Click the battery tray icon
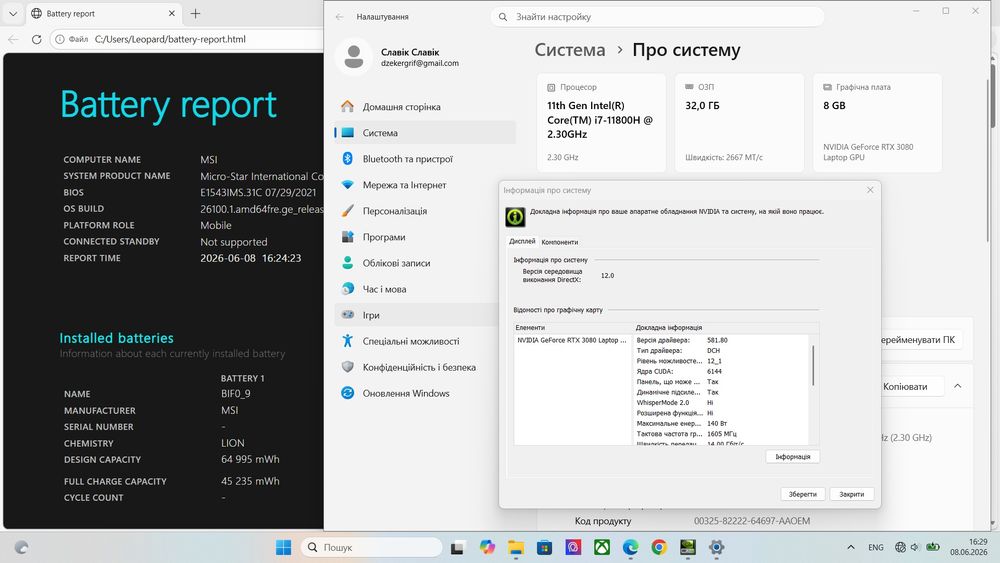Viewport: 1000px width, 563px height. coord(932,547)
